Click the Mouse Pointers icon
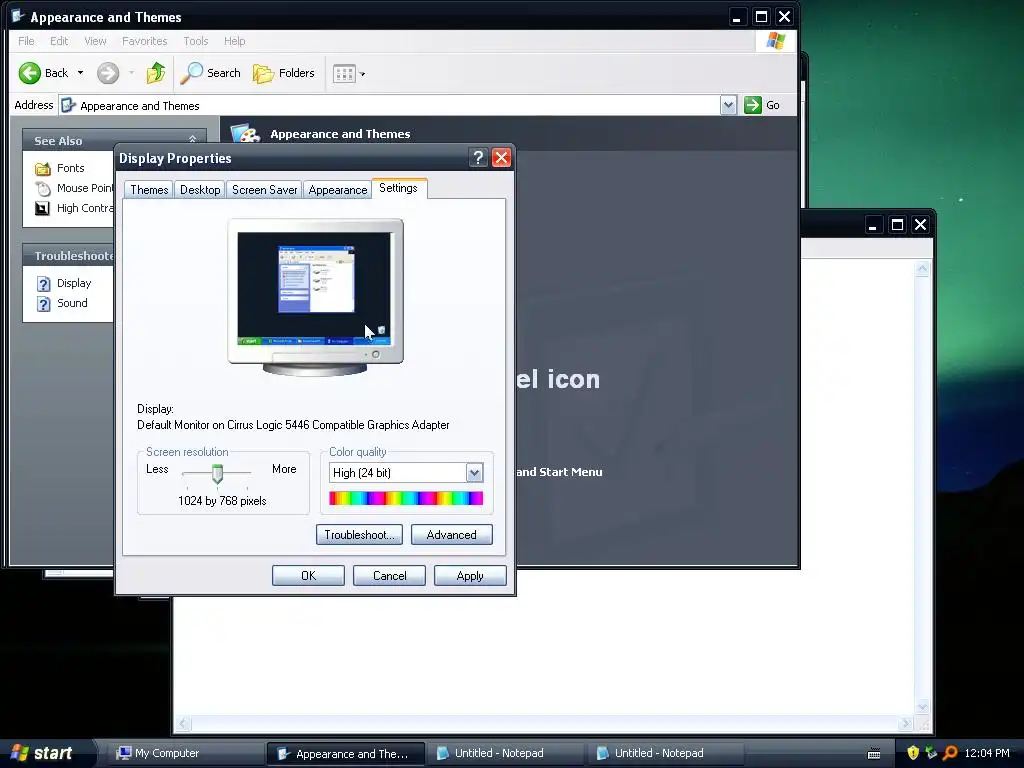Image resolution: width=1024 pixels, height=768 pixels. click(43, 189)
